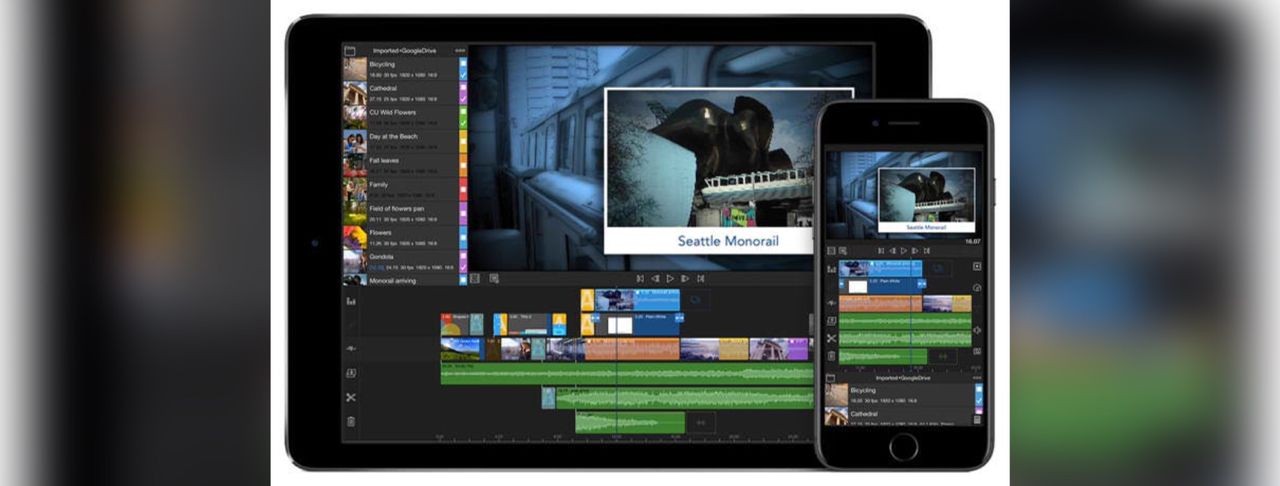Screen dimensions: 1280x486
Task: Toggle the purple checkmark on Cathedral clip
Action: (x=463, y=98)
